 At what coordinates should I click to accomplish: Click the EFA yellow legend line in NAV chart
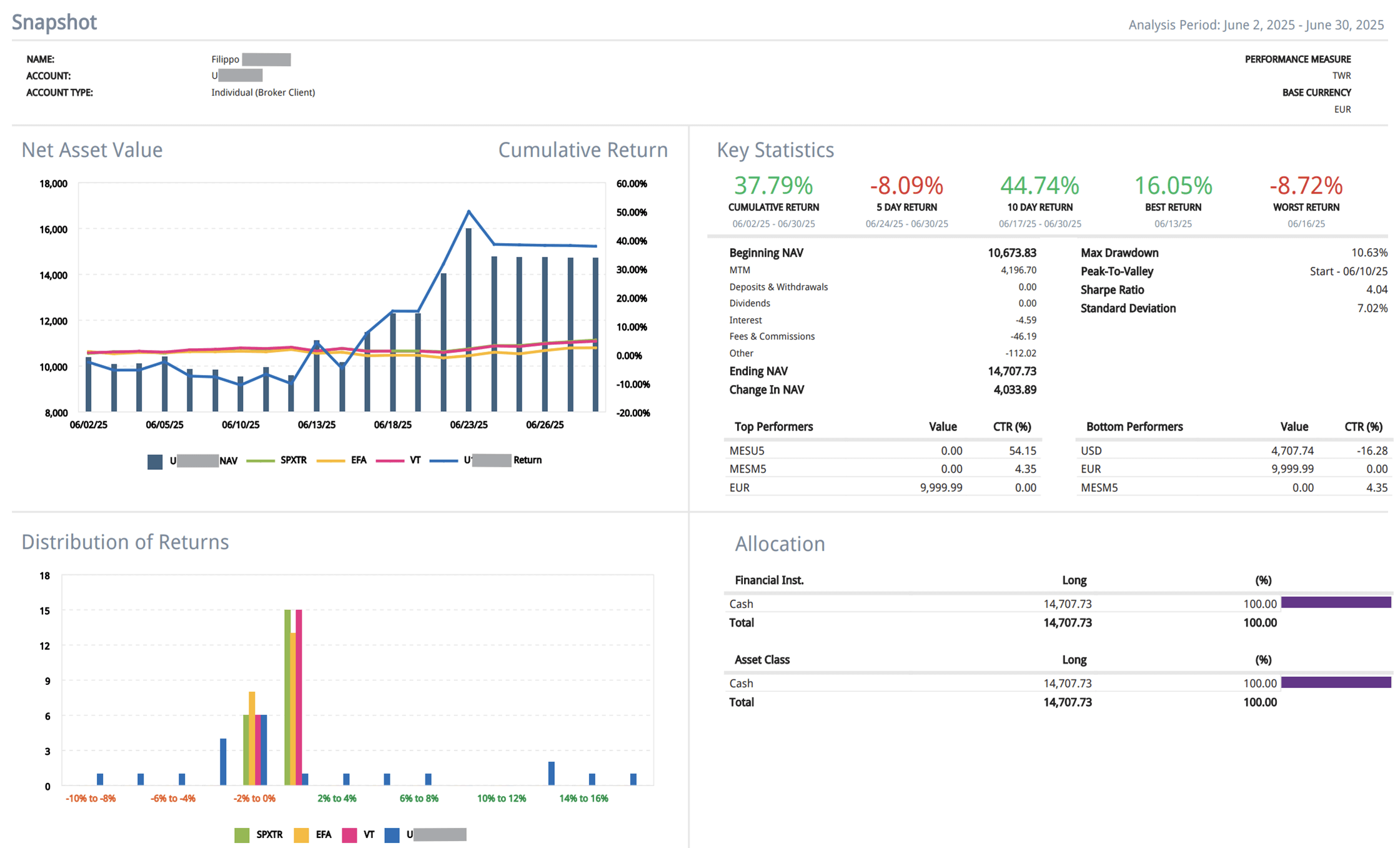[330, 461]
